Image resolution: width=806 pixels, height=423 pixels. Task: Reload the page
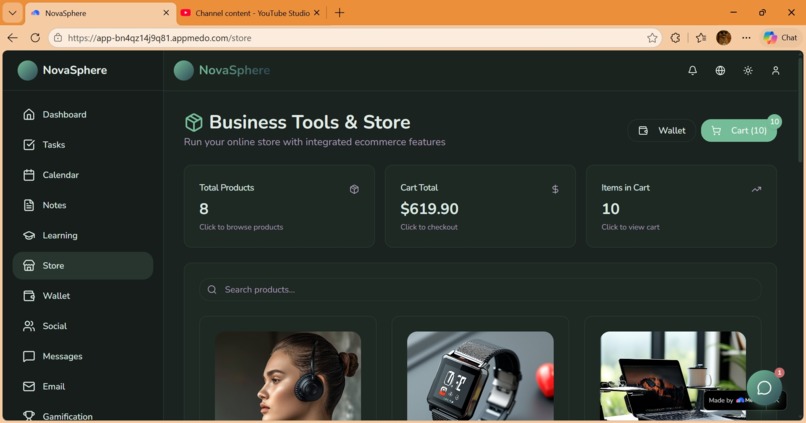pos(35,38)
